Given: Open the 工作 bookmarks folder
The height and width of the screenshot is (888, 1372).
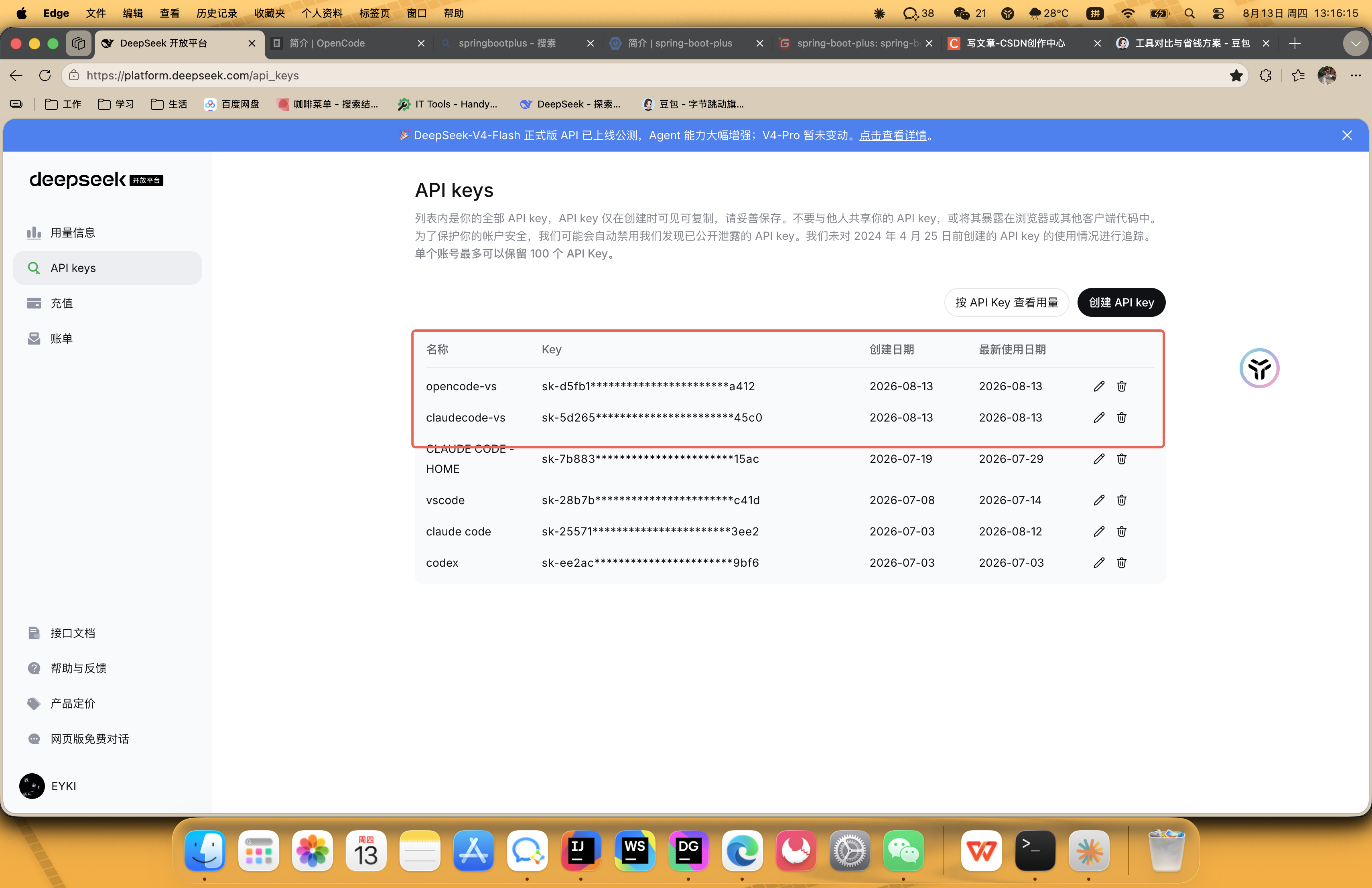Looking at the screenshot, I should tap(63, 104).
